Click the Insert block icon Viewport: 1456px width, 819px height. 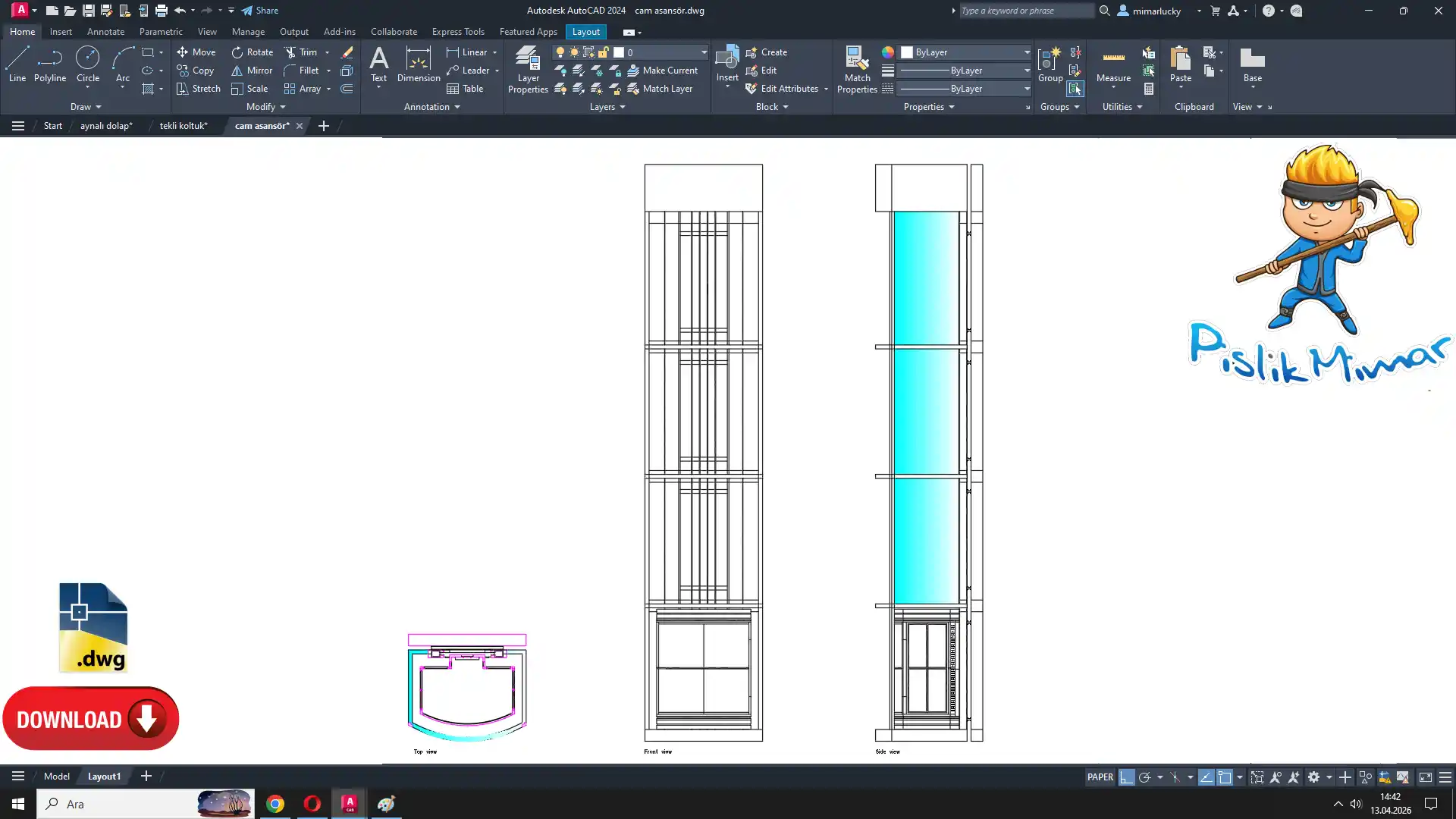(726, 59)
